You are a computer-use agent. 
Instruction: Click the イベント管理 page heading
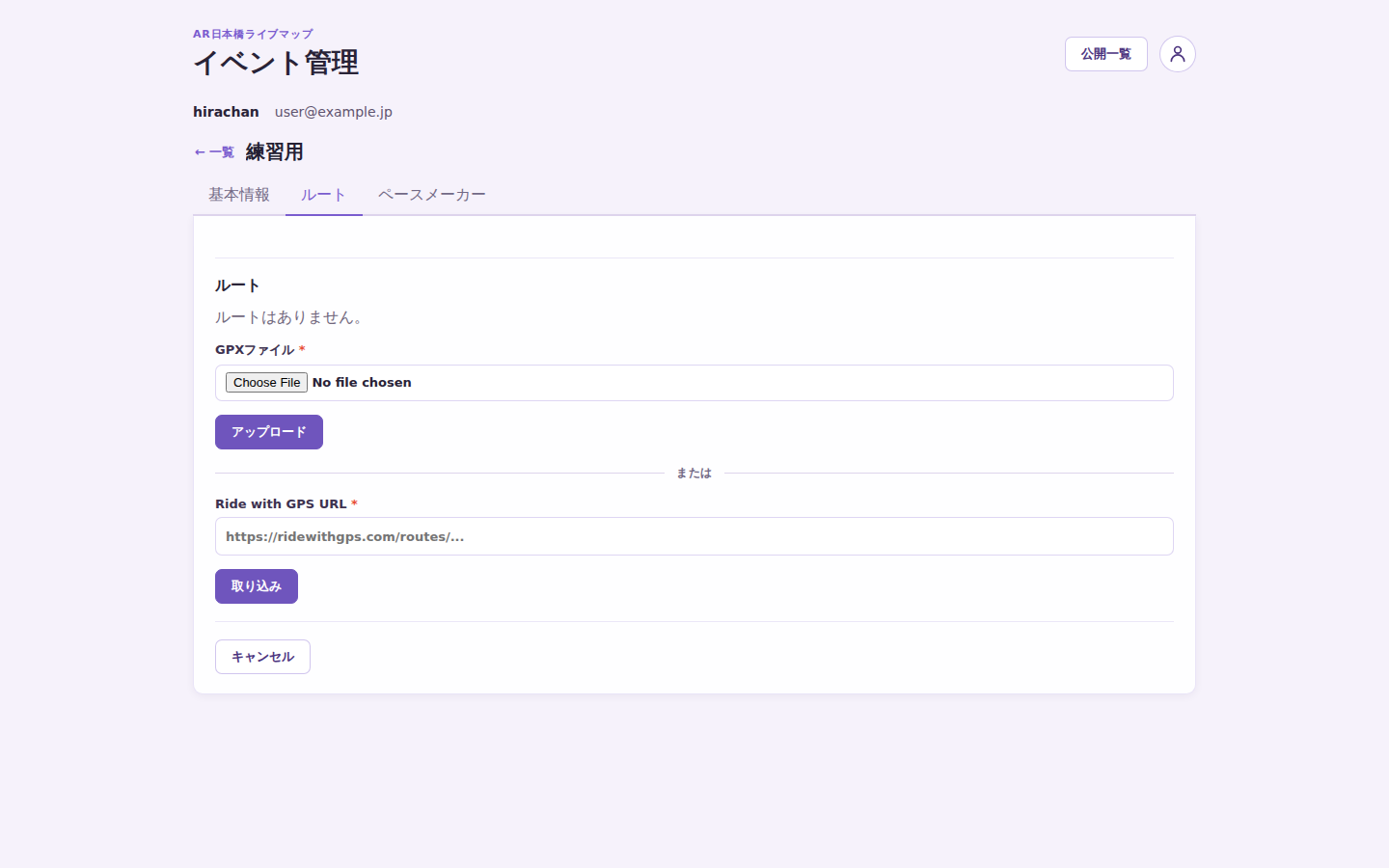click(276, 63)
